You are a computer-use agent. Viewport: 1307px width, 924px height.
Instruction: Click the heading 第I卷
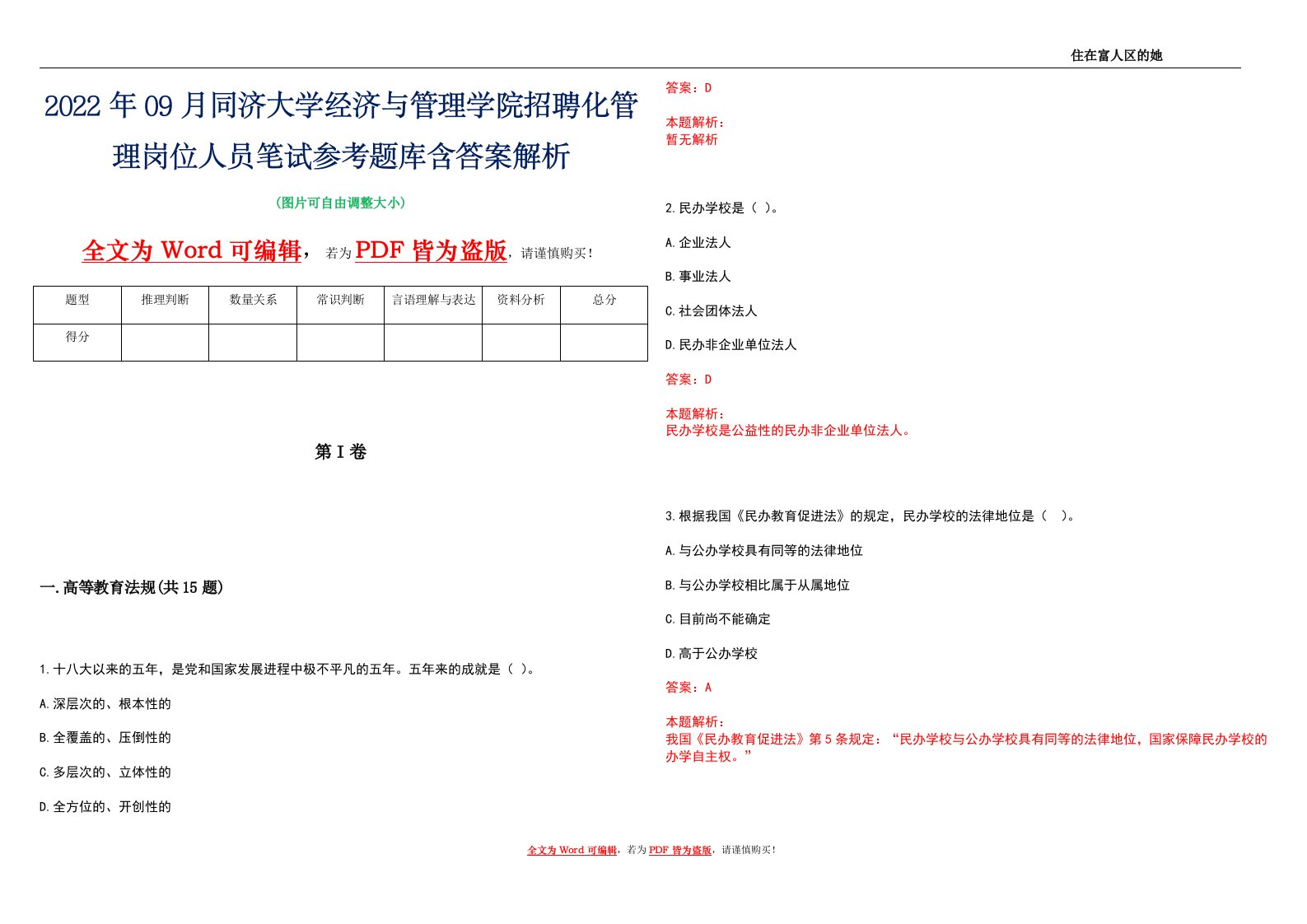coord(341,452)
